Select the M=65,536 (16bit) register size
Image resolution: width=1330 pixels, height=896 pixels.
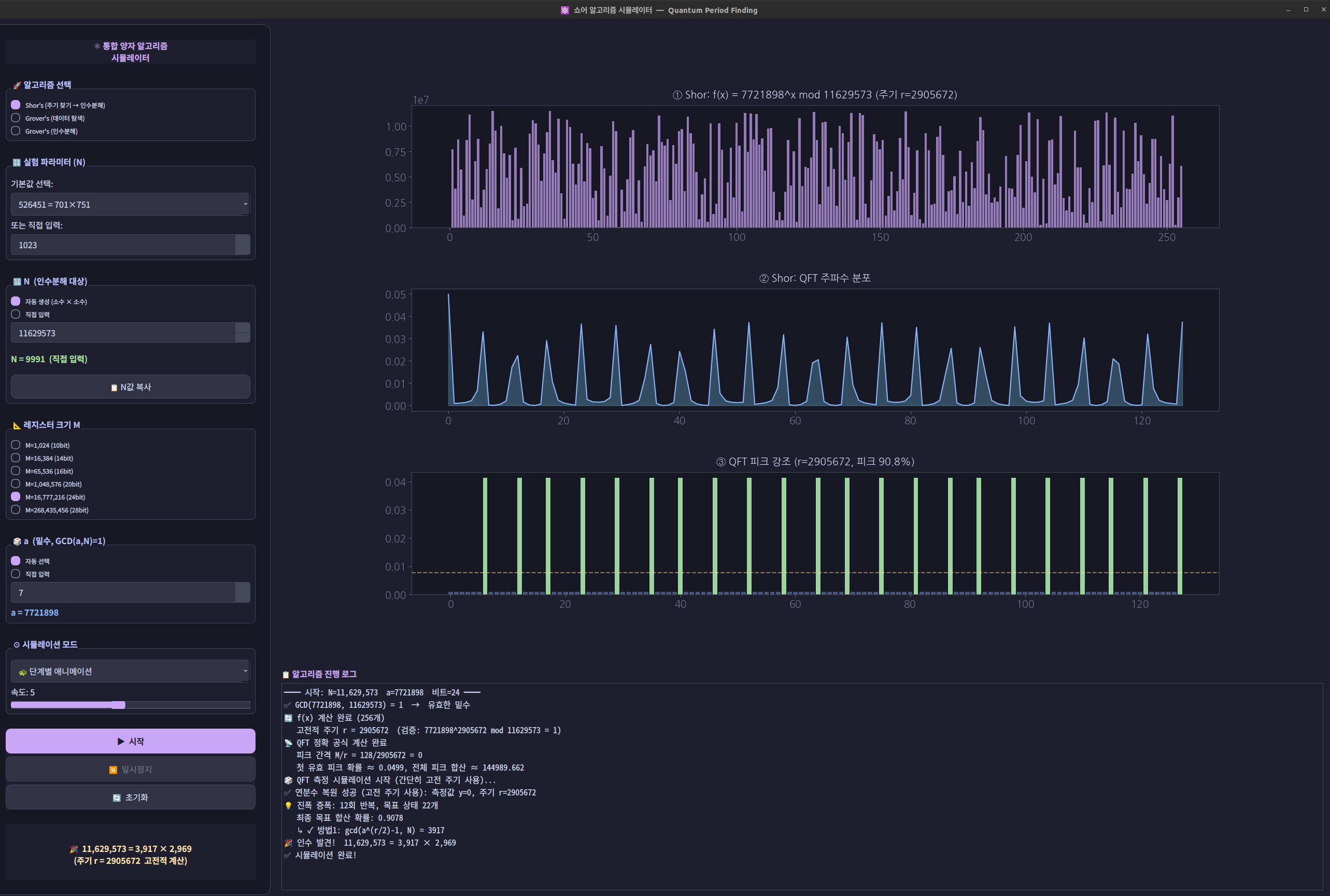[16, 471]
